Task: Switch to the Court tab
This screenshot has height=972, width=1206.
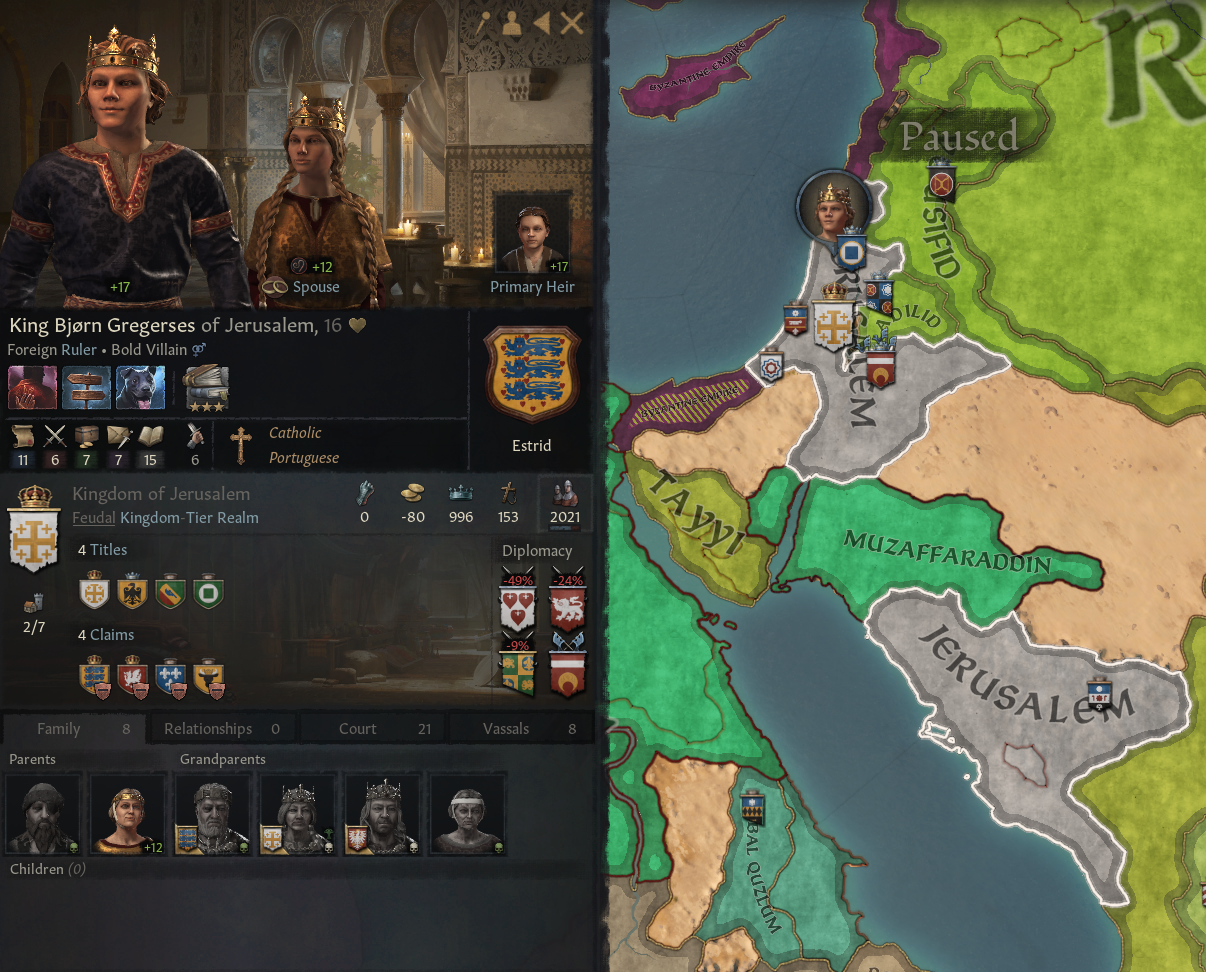Action: [370, 729]
